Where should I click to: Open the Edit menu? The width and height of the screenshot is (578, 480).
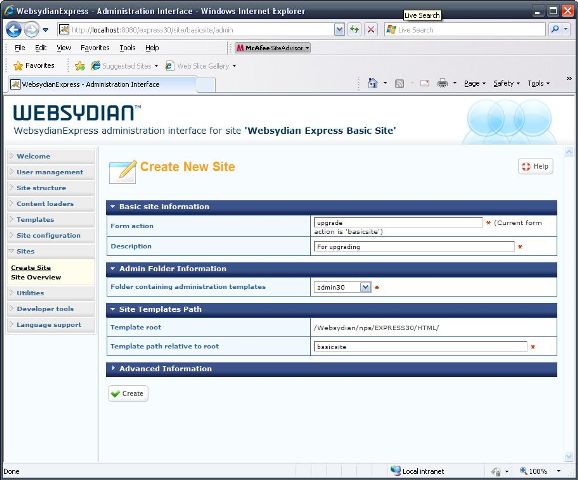[x=41, y=48]
